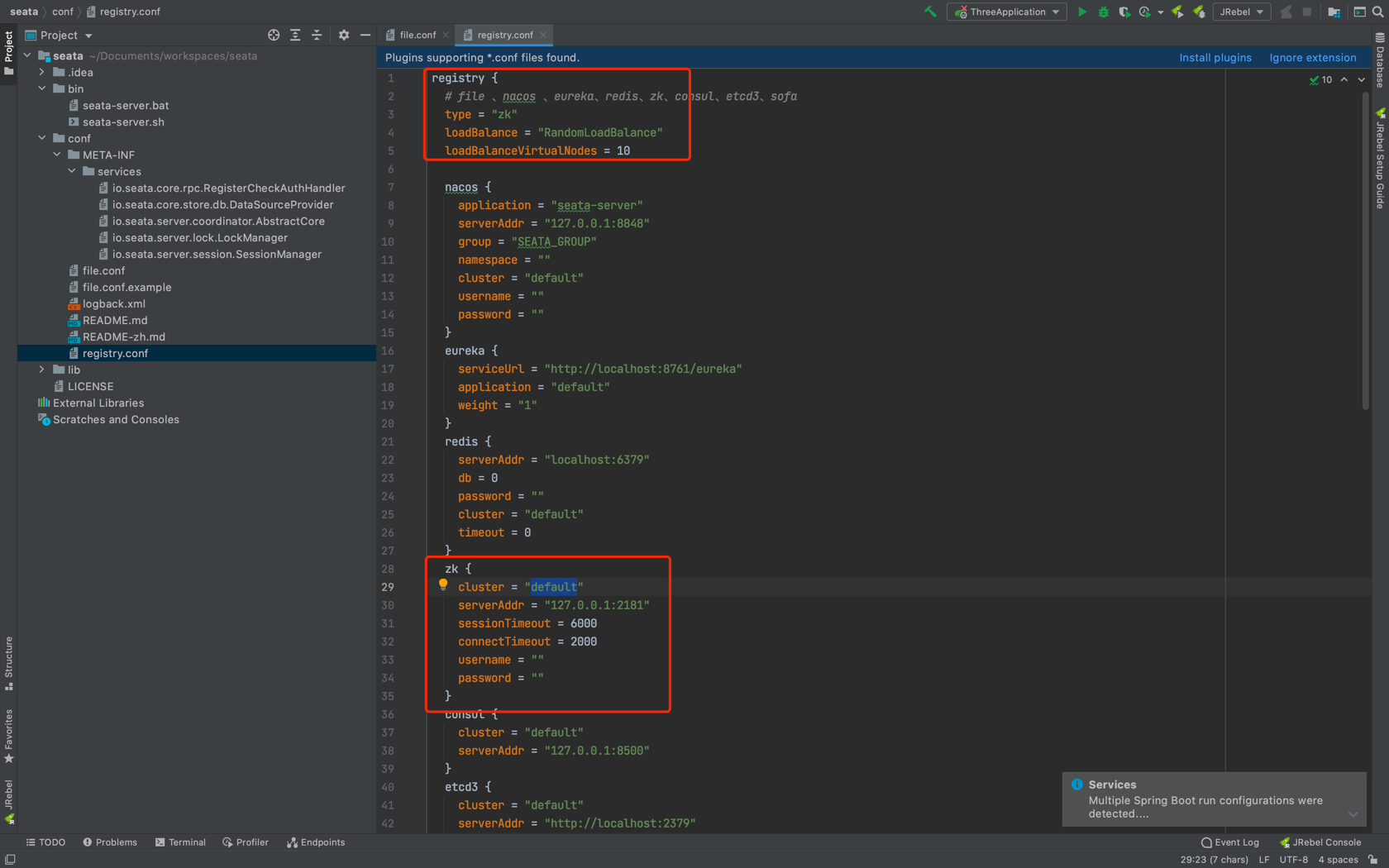This screenshot has width=1389, height=868.
Task: Click the intention lightbulb on line 29
Action: click(x=443, y=584)
